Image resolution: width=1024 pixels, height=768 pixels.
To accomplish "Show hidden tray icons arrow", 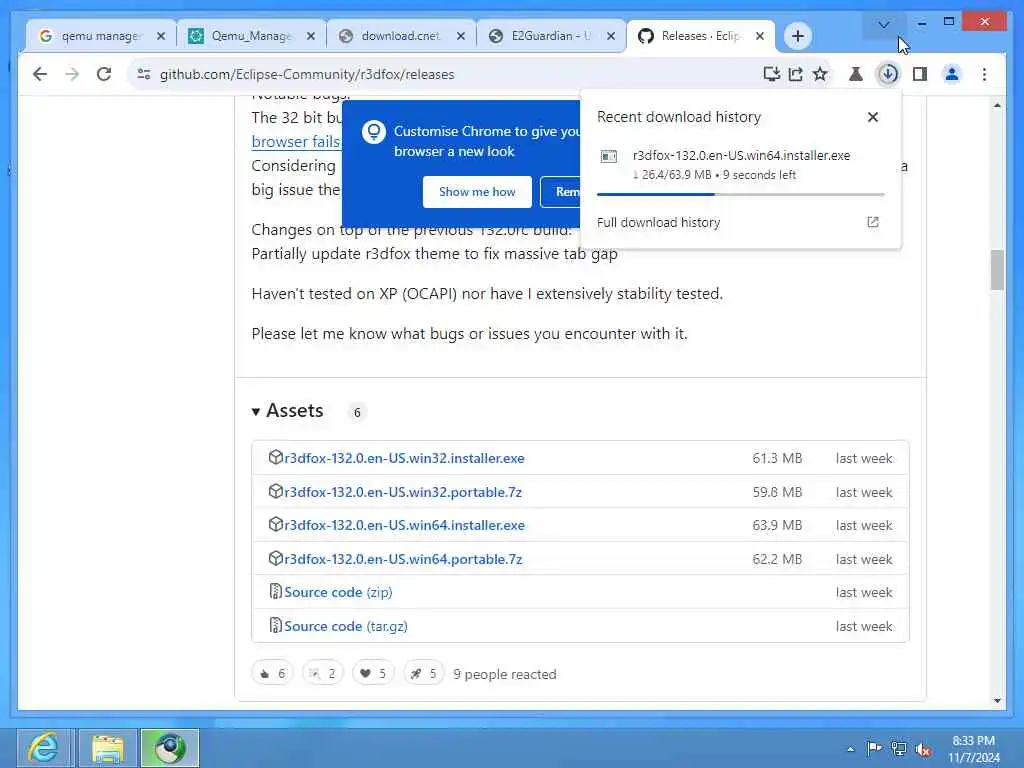I will (x=850, y=749).
